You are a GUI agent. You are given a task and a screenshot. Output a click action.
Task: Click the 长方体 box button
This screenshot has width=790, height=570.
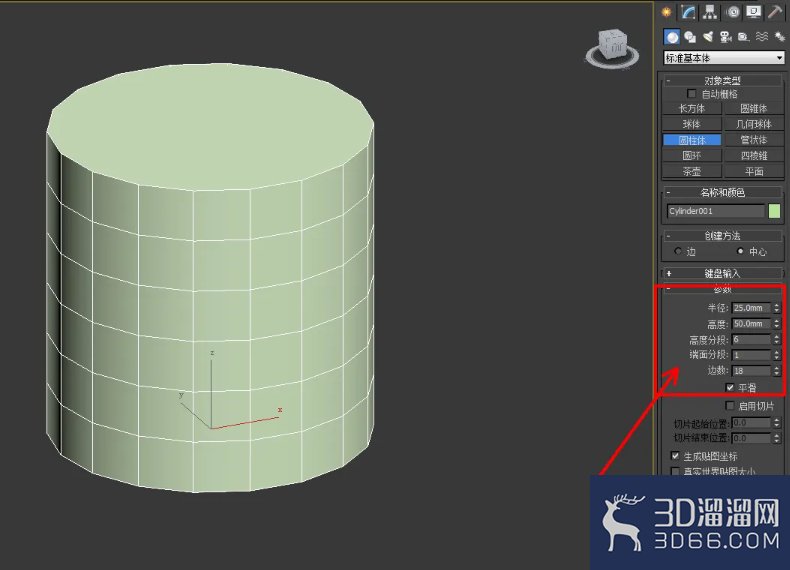692,108
